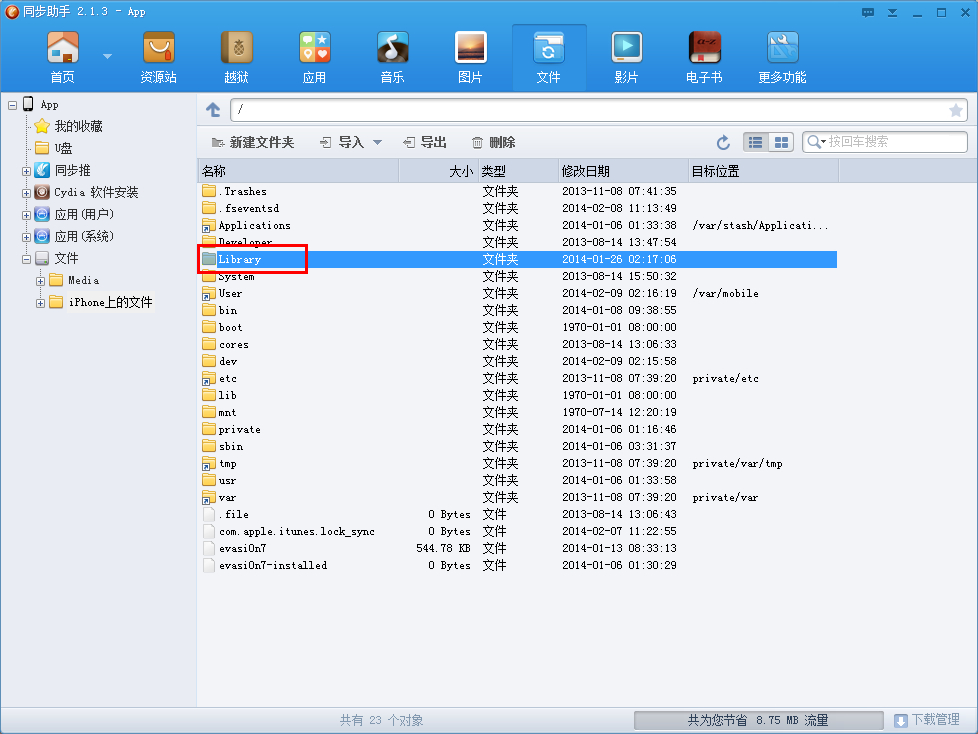Open the 影片 video section
Viewport: 978px width, 734px height.
coord(626,57)
